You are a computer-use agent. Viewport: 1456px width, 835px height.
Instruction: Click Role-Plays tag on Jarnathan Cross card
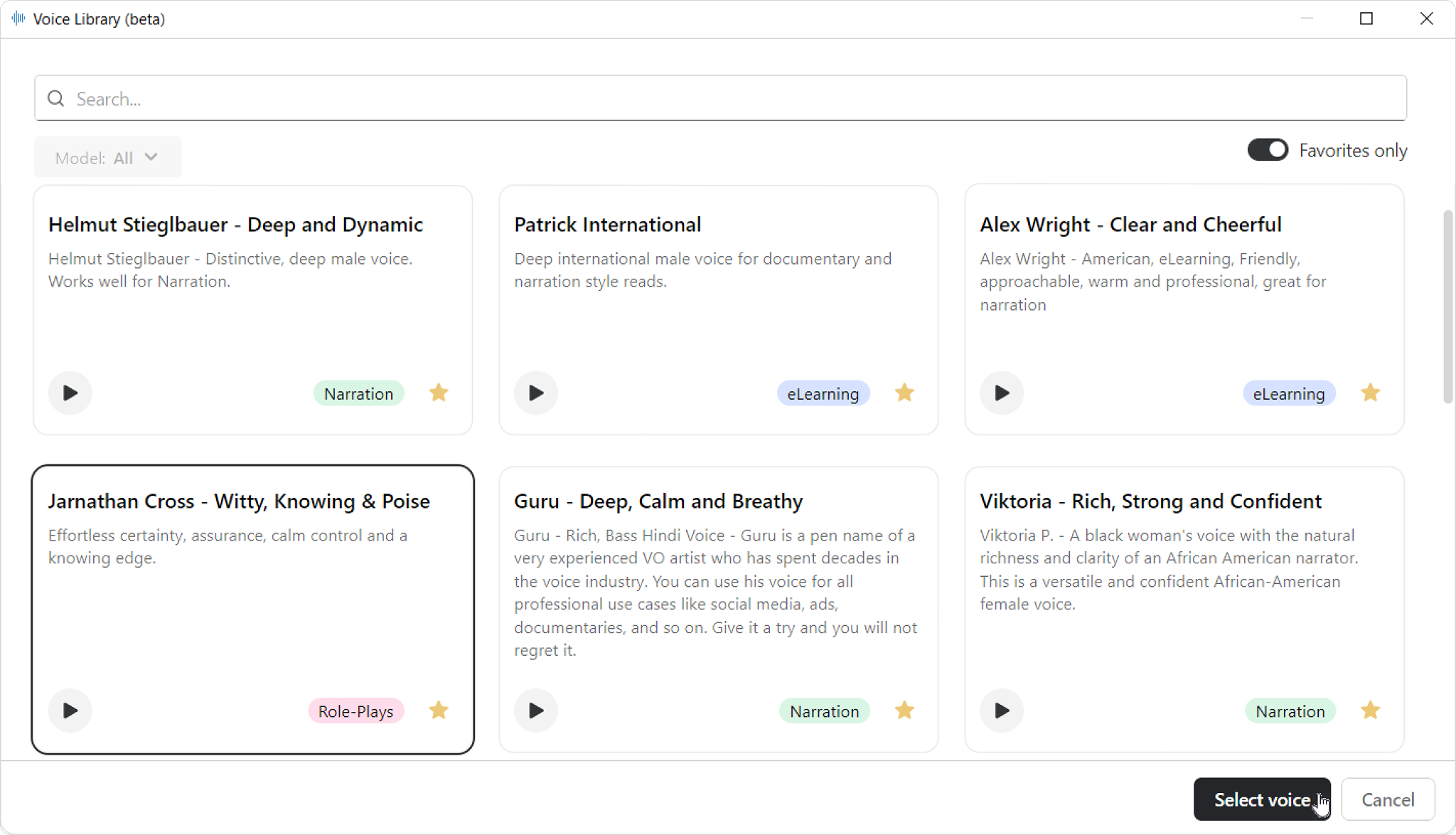(355, 711)
